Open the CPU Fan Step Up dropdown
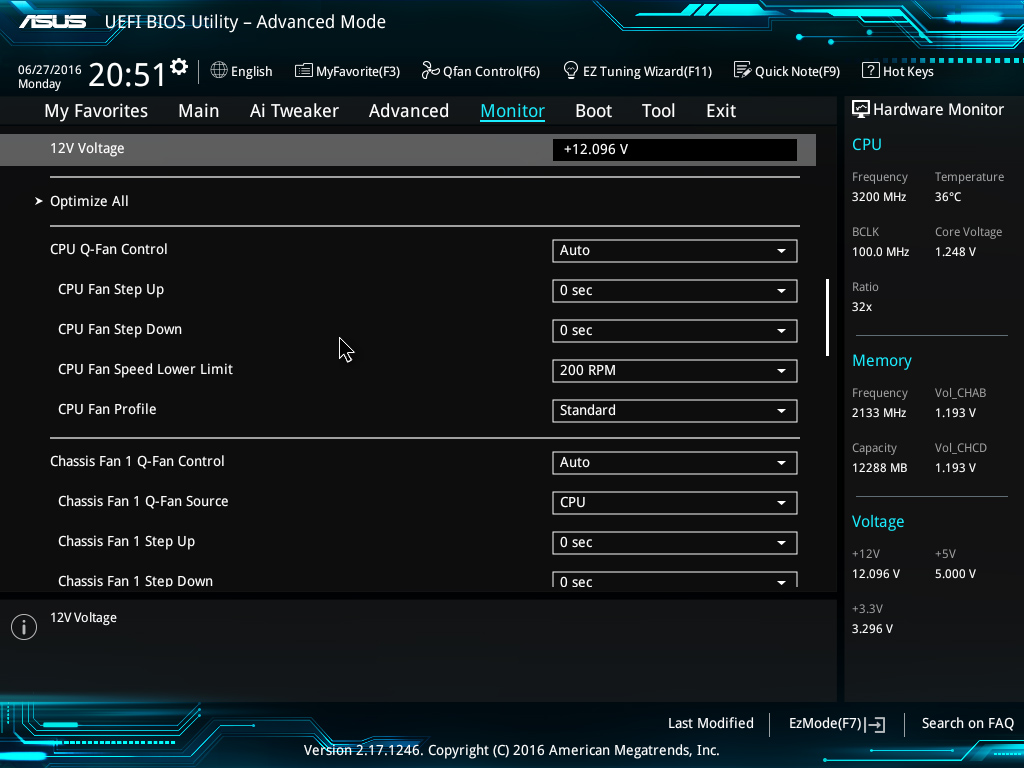 pyautogui.click(x=674, y=290)
